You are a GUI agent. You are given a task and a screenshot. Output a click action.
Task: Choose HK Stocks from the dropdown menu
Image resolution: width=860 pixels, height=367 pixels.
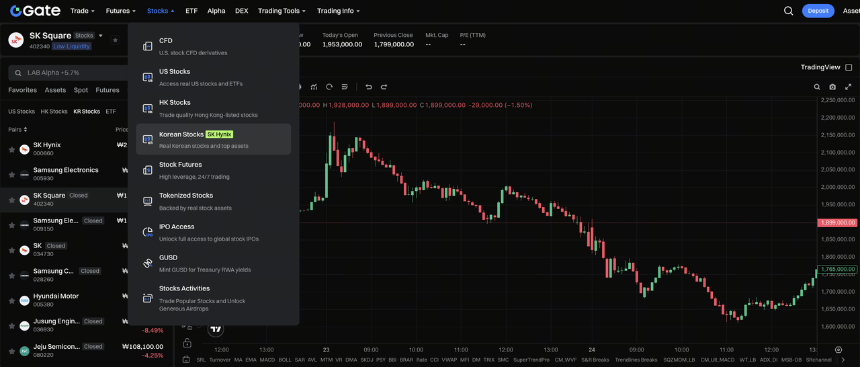213,108
